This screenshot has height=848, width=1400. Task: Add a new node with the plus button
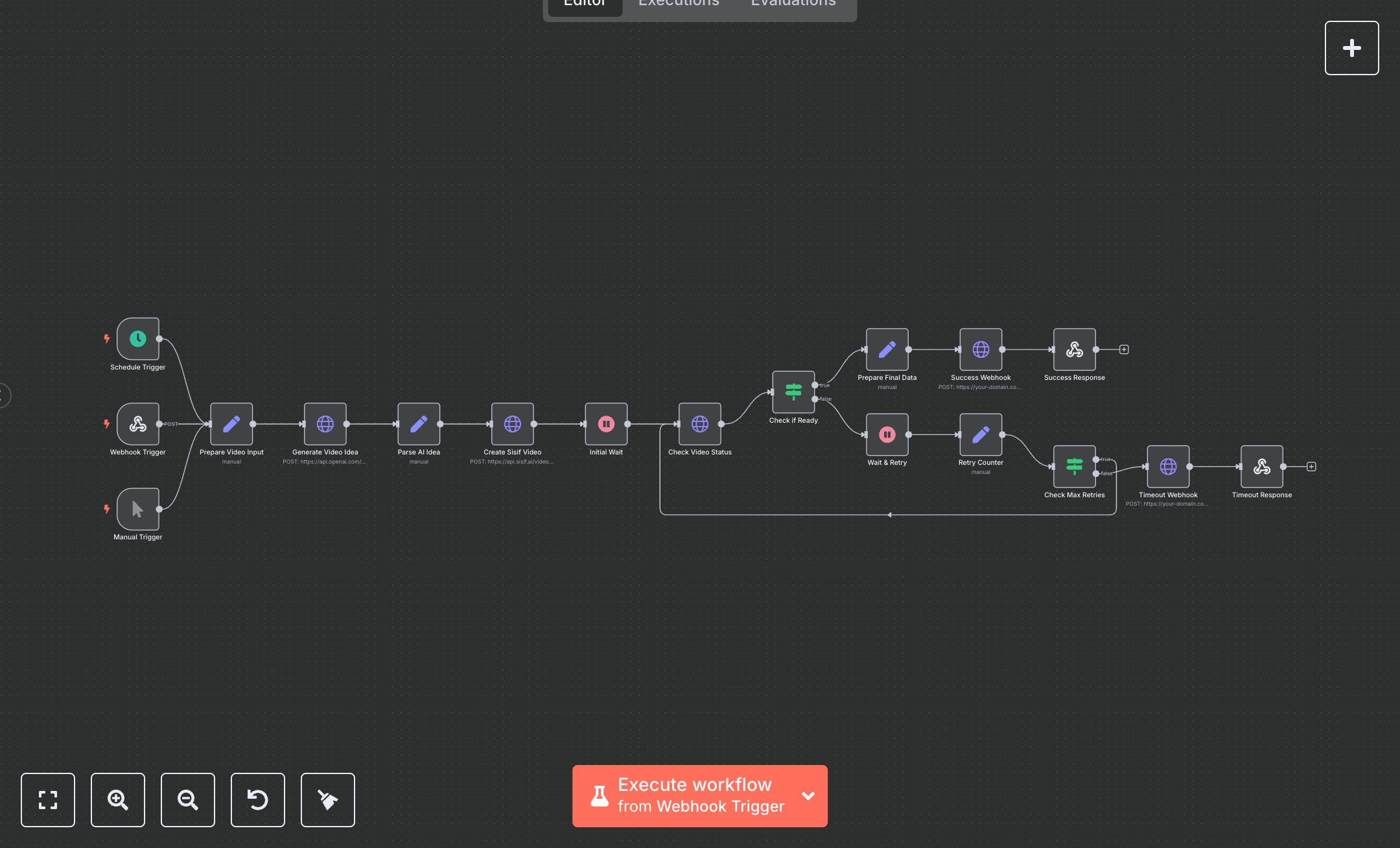1351,47
